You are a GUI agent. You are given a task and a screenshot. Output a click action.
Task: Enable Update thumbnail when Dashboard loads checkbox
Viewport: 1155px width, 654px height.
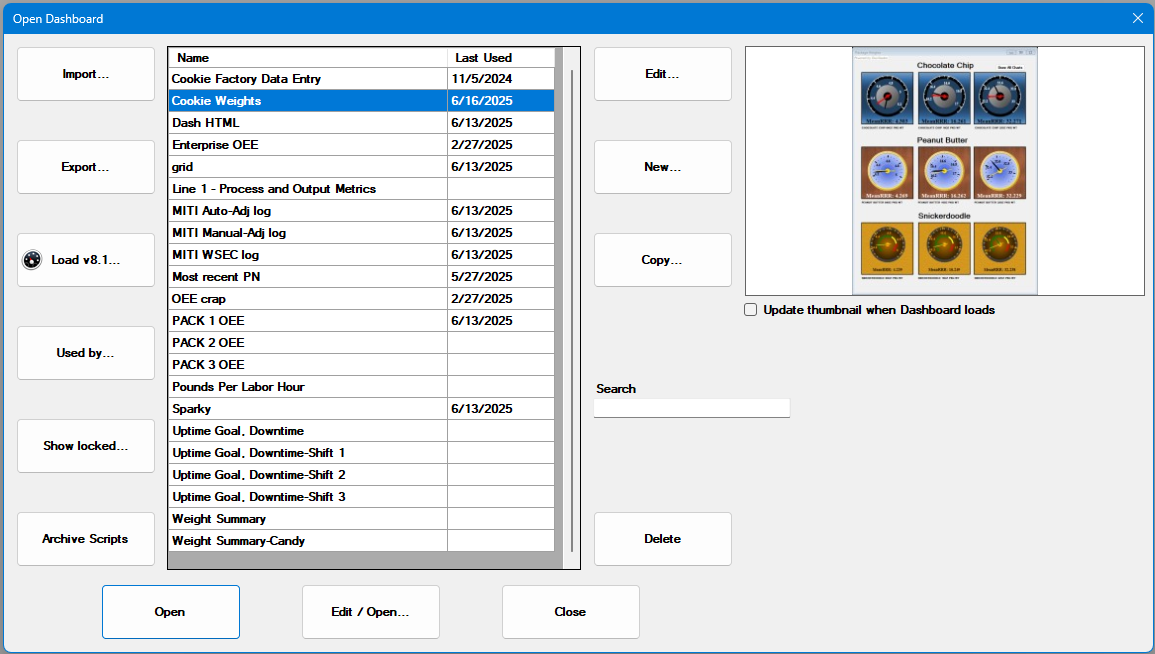point(751,310)
